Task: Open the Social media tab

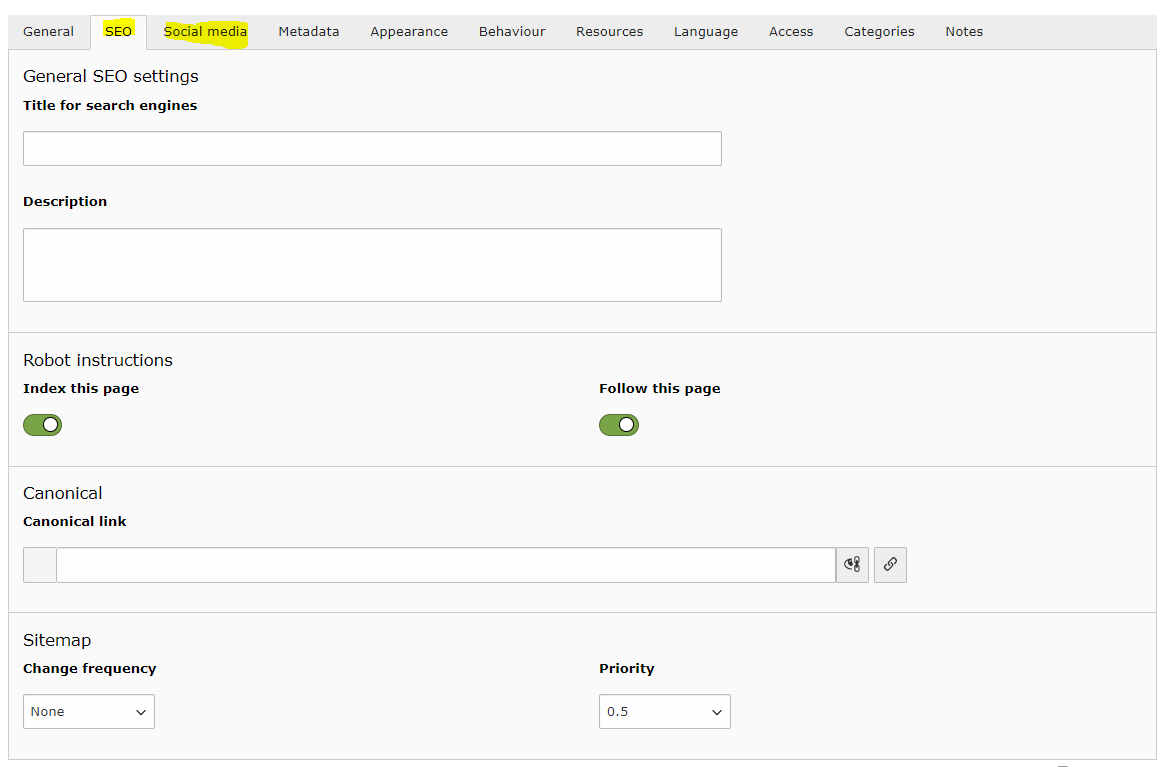Action: coord(205,32)
